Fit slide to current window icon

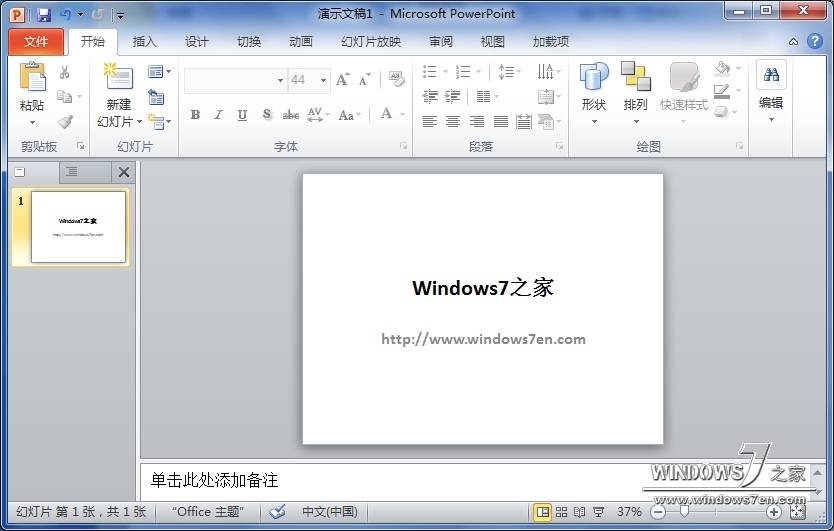point(798,512)
